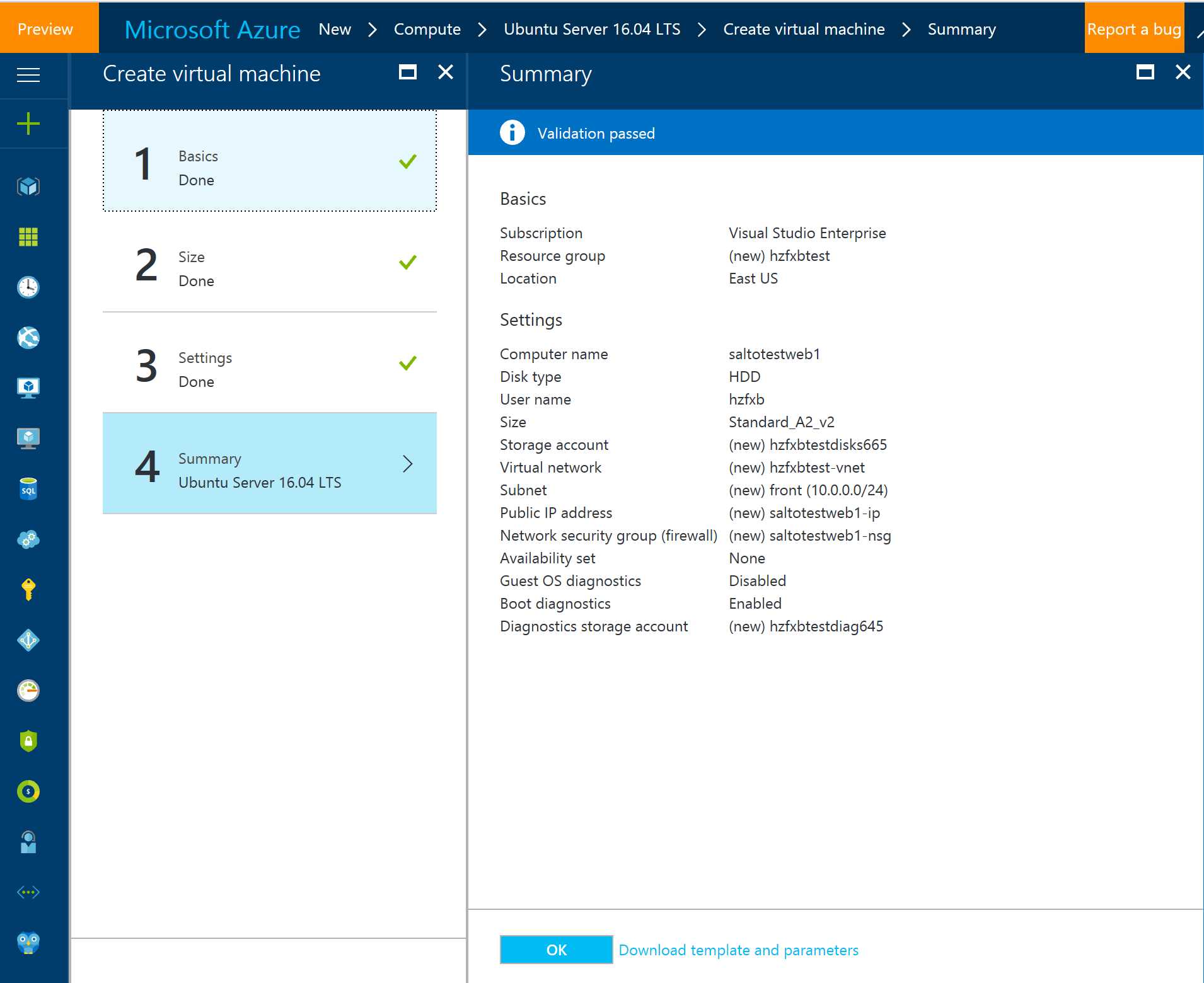Open Cloud services gear-cloud icon
1204x983 pixels.
28,539
